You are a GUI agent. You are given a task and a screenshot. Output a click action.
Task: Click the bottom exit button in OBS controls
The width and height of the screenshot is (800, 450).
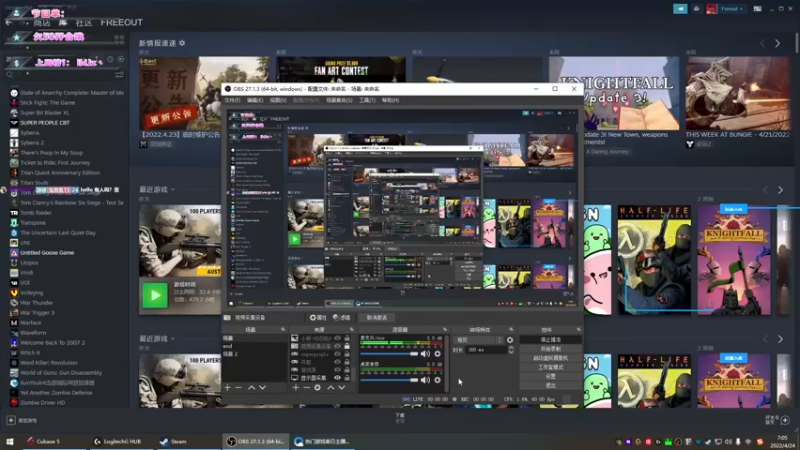(551, 385)
